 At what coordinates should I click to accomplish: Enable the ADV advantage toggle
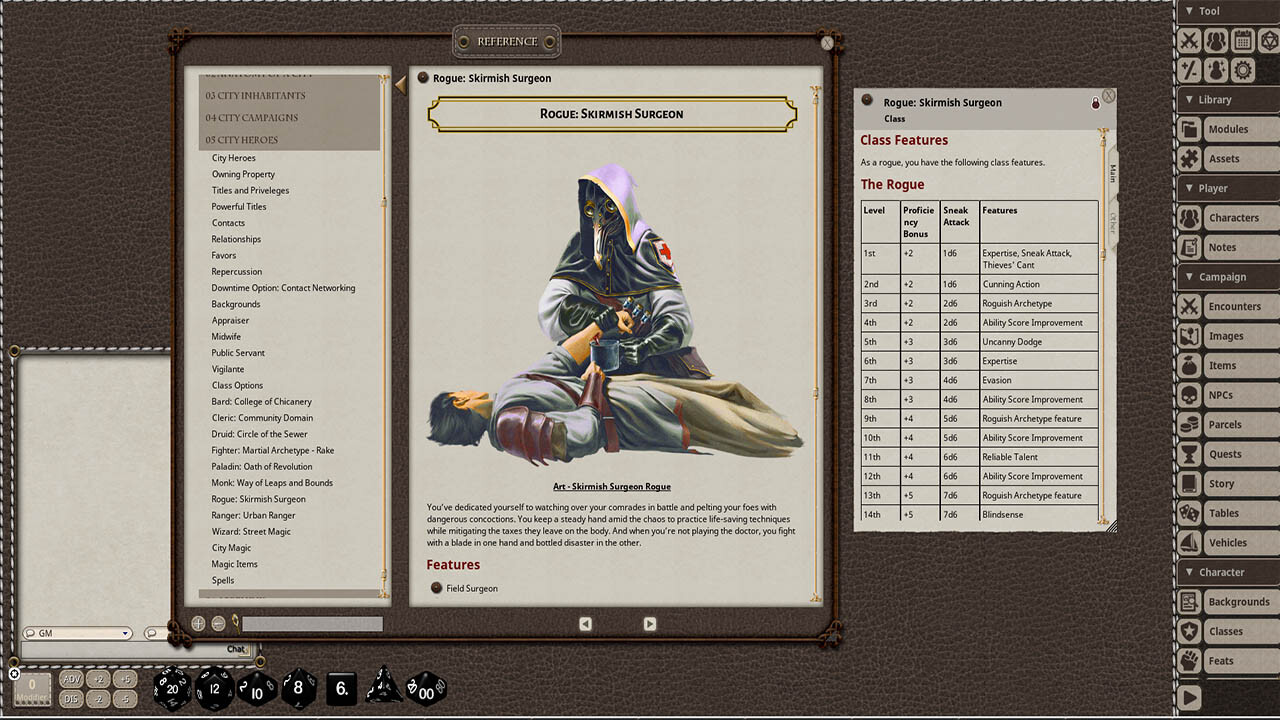pos(70,678)
